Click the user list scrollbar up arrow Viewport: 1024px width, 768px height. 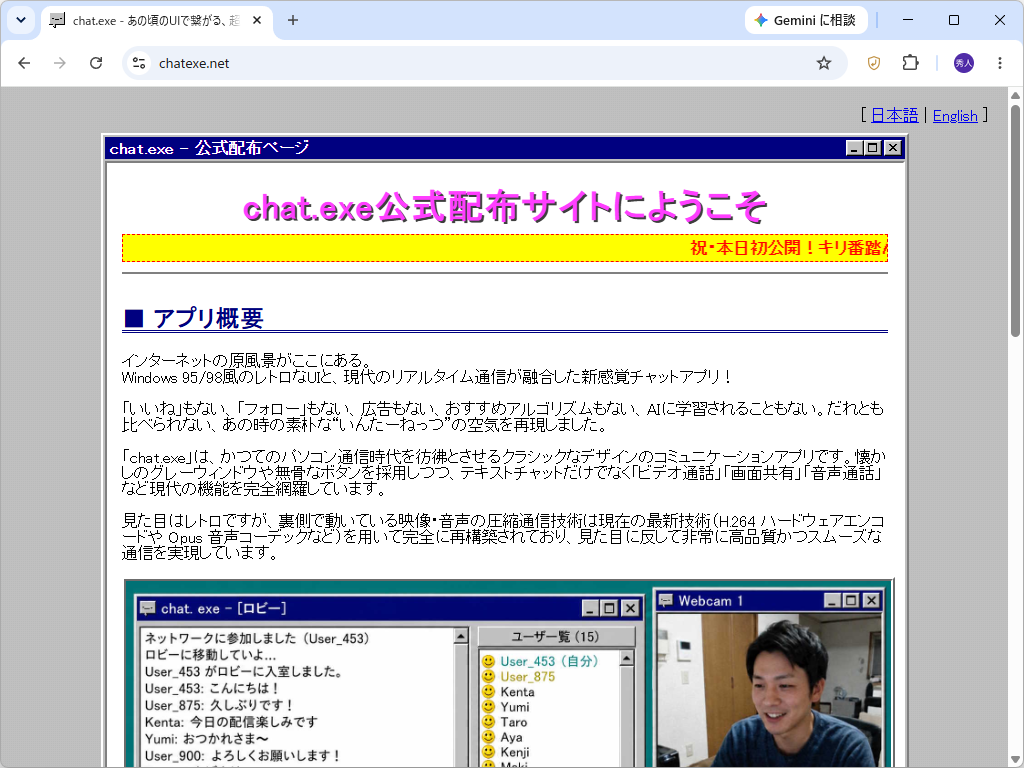click(626, 658)
